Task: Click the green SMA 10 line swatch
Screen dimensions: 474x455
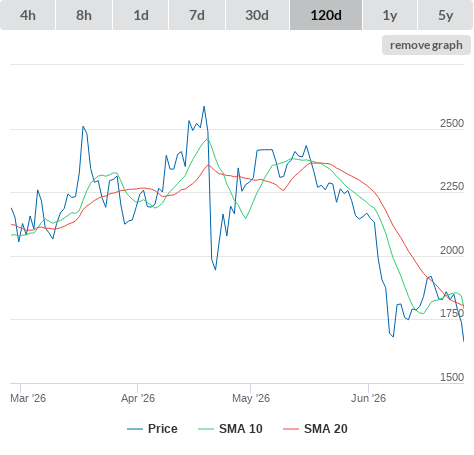Action: (x=206, y=429)
